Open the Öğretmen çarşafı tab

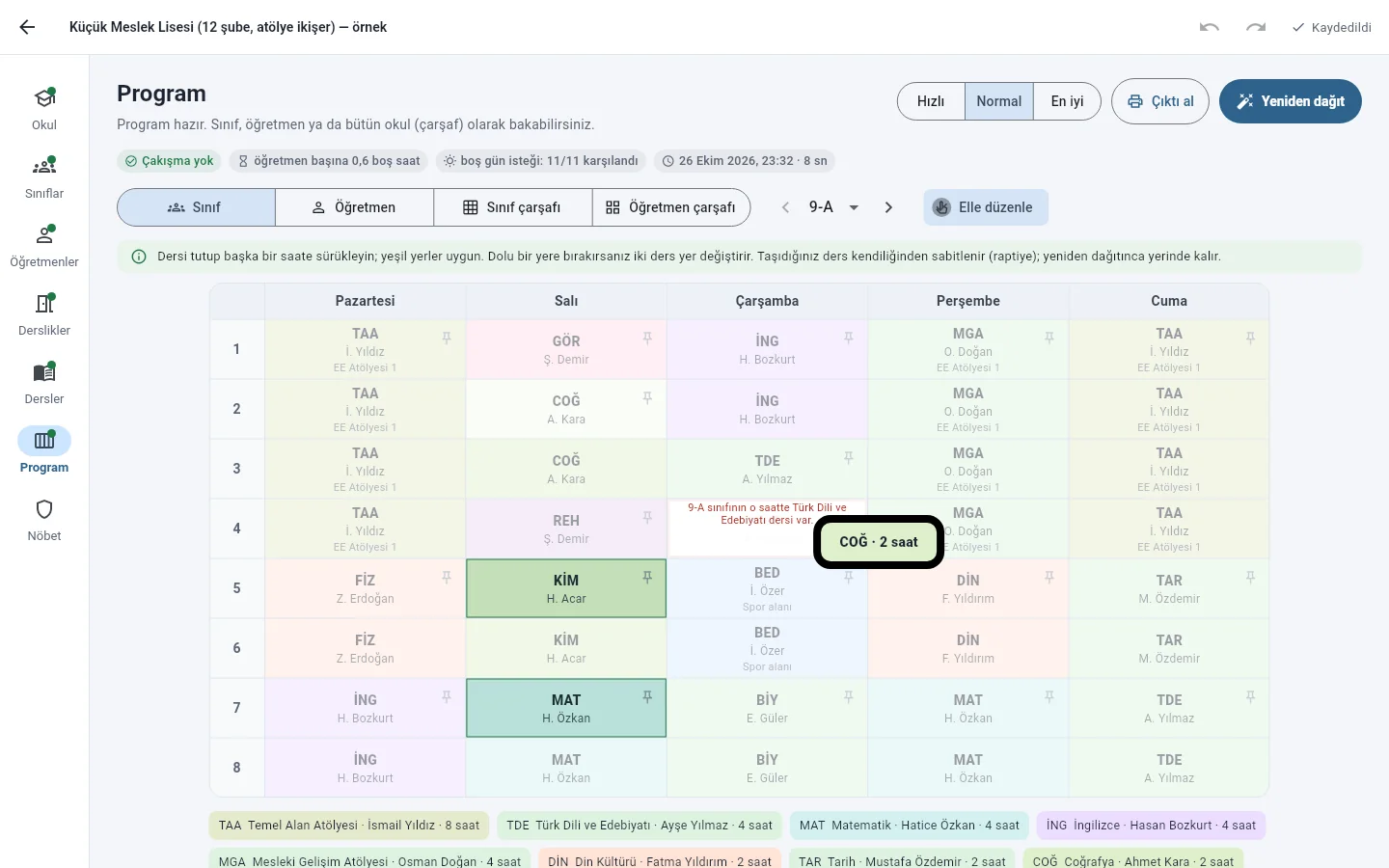tap(671, 207)
